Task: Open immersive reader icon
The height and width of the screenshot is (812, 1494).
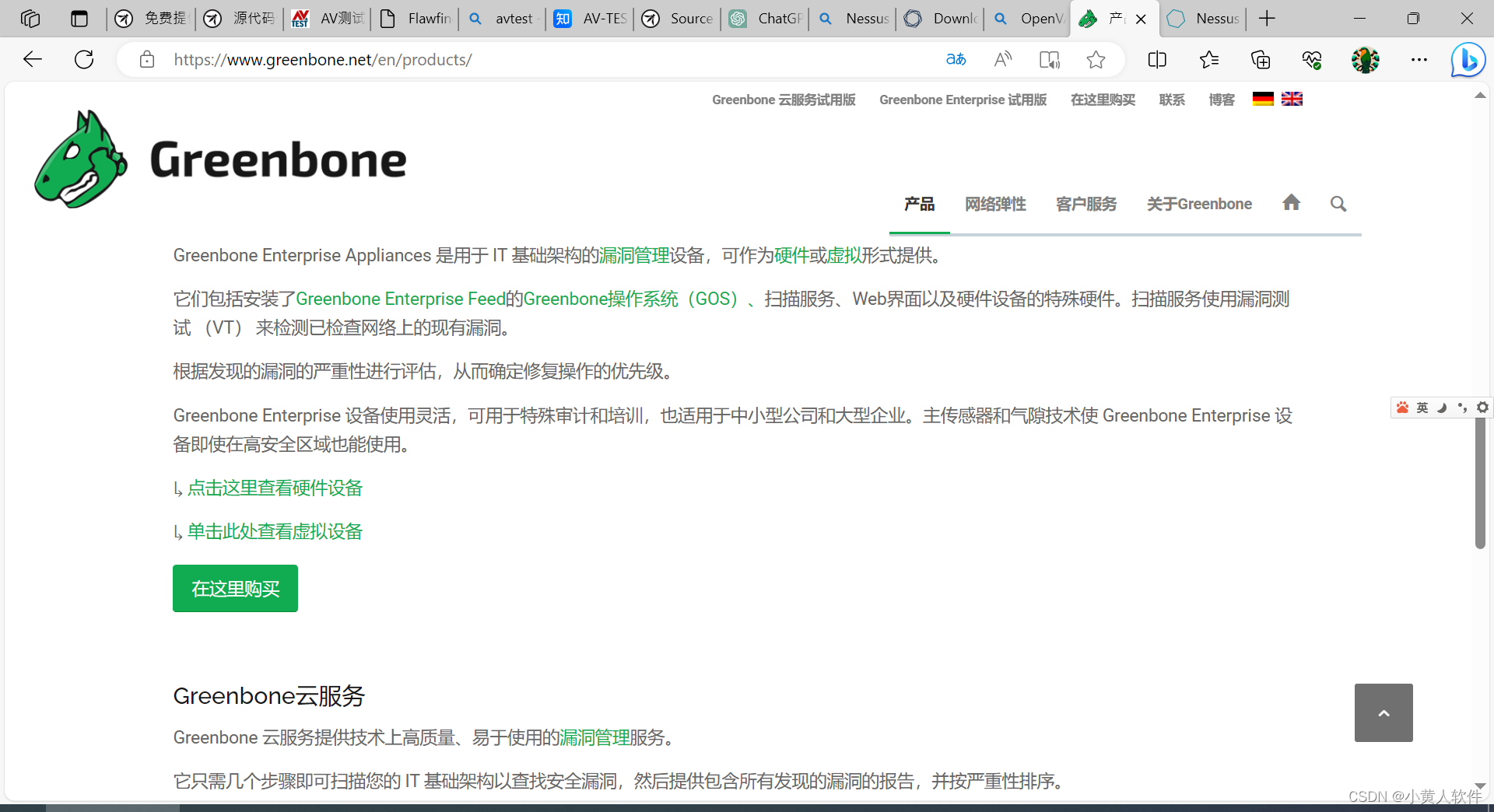Action: click(x=1050, y=59)
